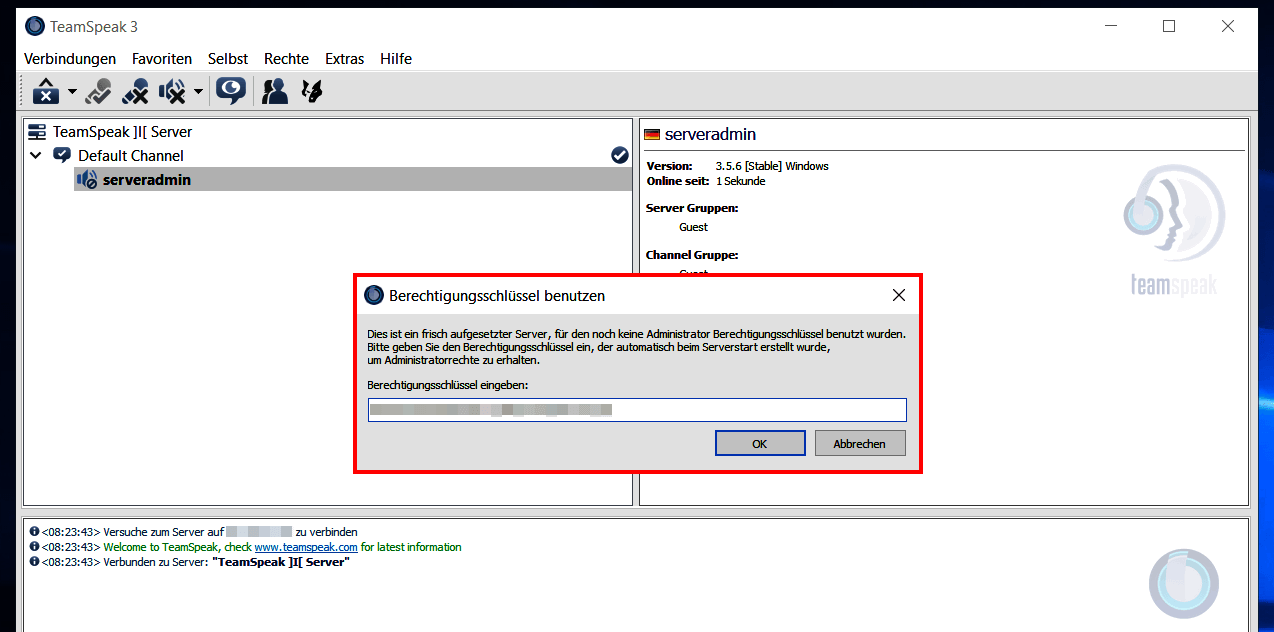Viewport: 1274px width, 632px height.
Task: Toggle away status via the speech-bubble icon
Action: 230,91
